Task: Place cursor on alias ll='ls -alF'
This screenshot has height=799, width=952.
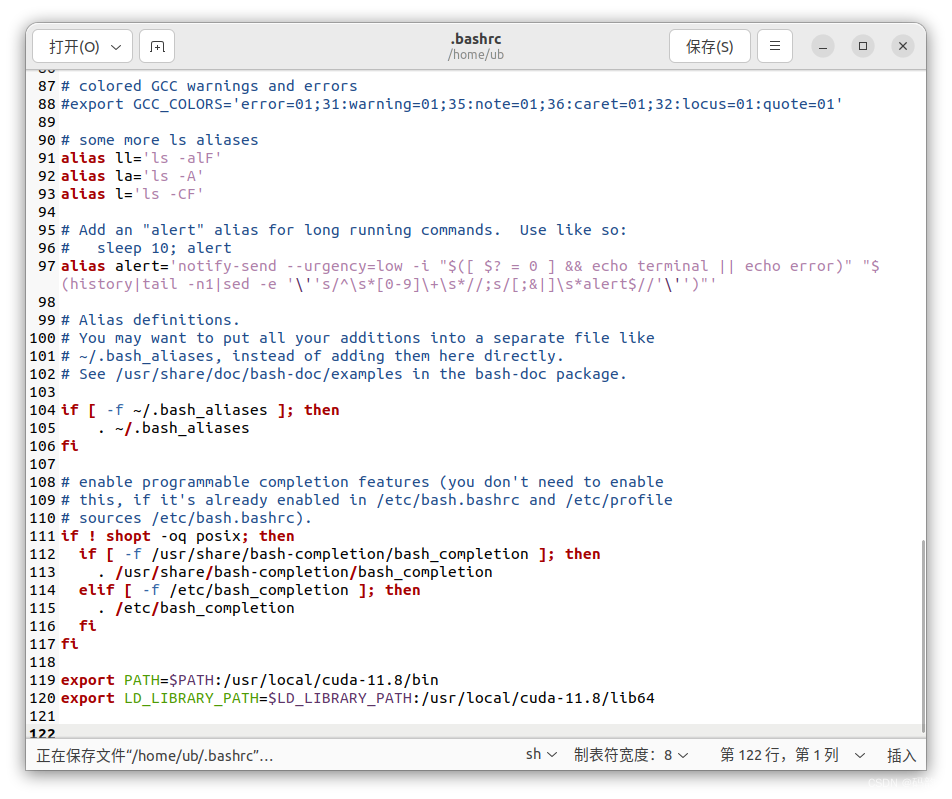Action: (141, 158)
